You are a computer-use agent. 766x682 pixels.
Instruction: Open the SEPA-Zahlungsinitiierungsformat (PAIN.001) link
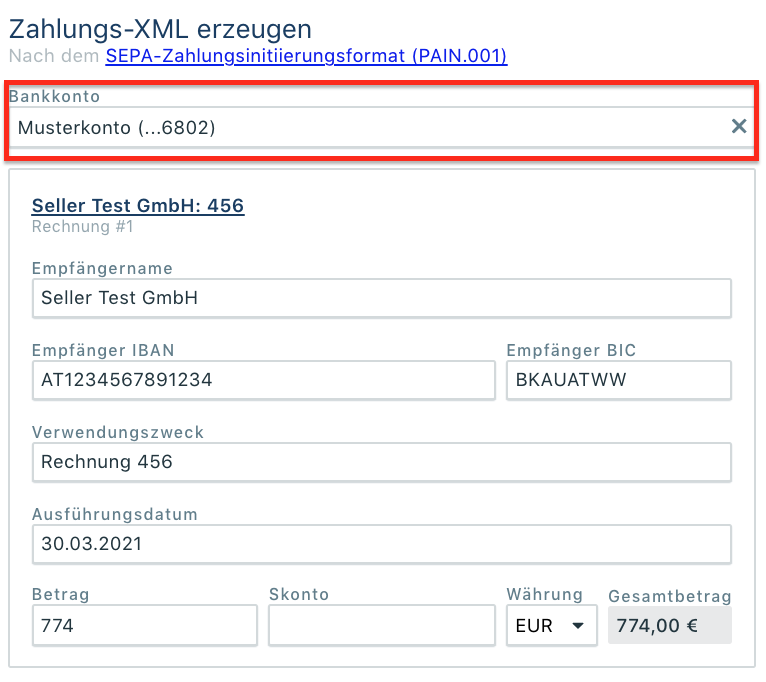coord(306,56)
